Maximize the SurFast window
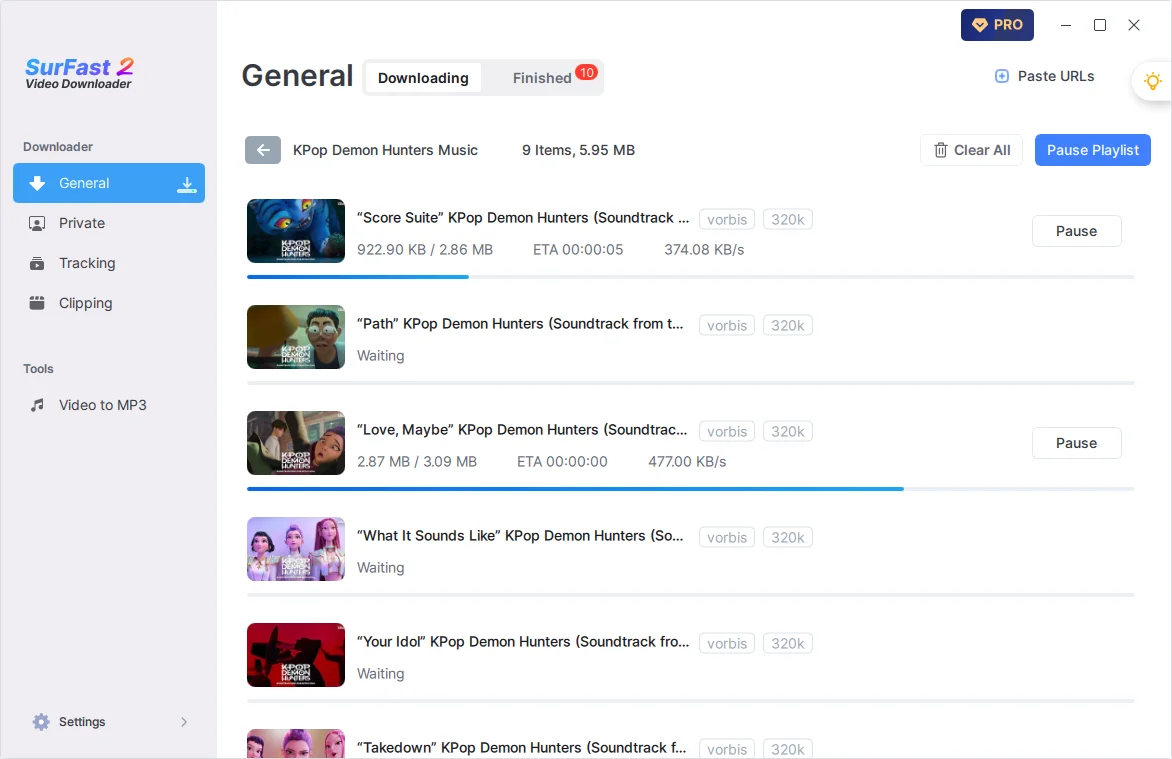The image size is (1172, 759). 1099,25
